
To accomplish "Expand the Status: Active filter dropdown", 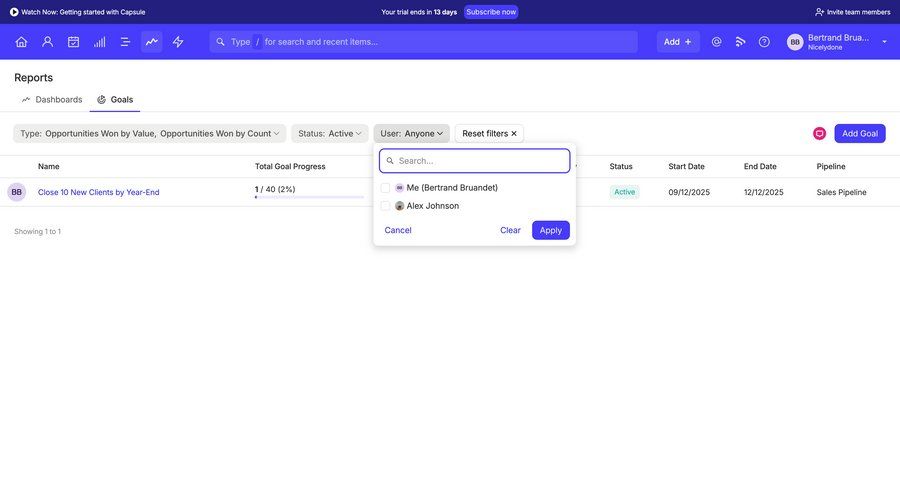I will pos(330,134).
